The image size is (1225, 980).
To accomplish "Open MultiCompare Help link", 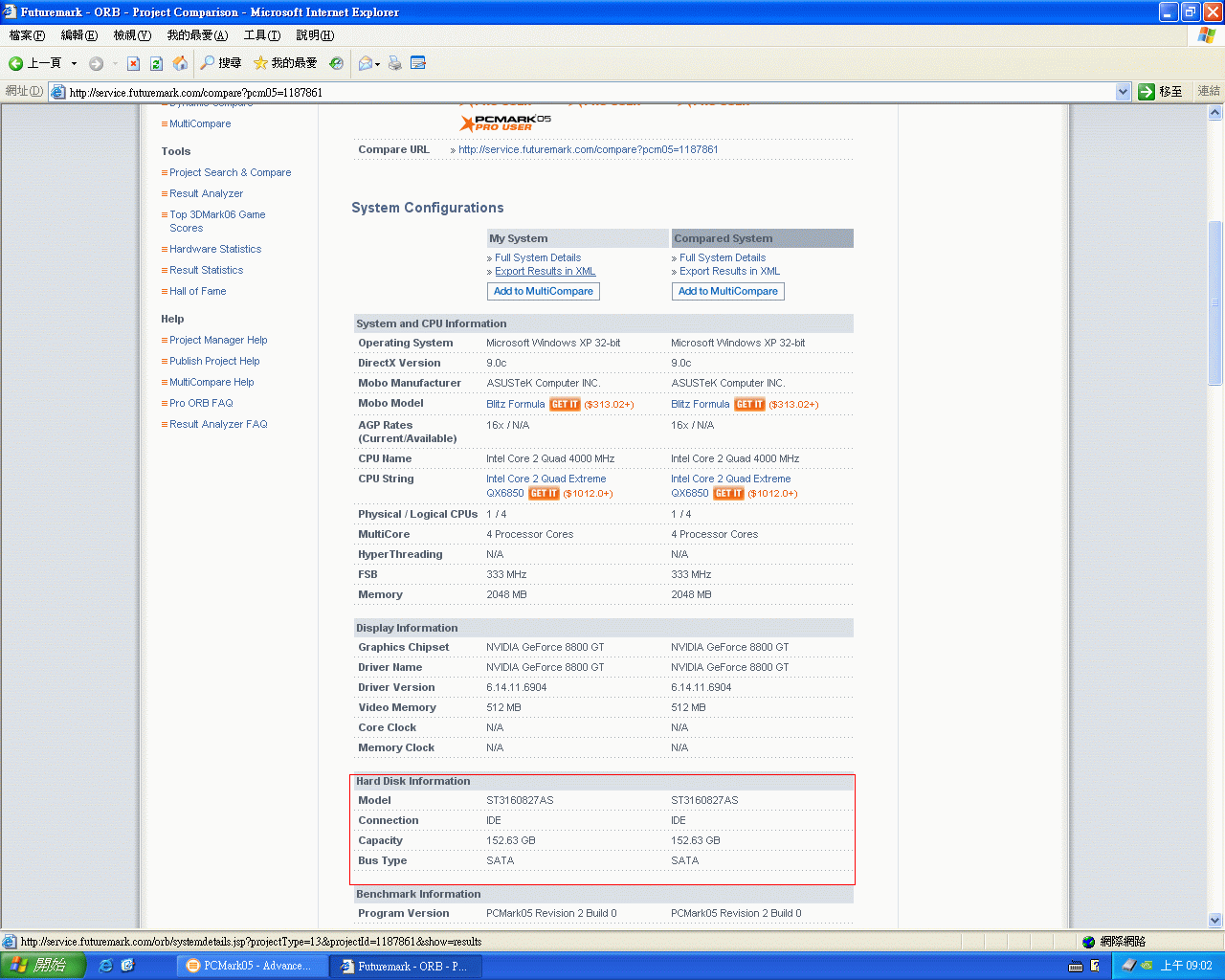I will (212, 382).
